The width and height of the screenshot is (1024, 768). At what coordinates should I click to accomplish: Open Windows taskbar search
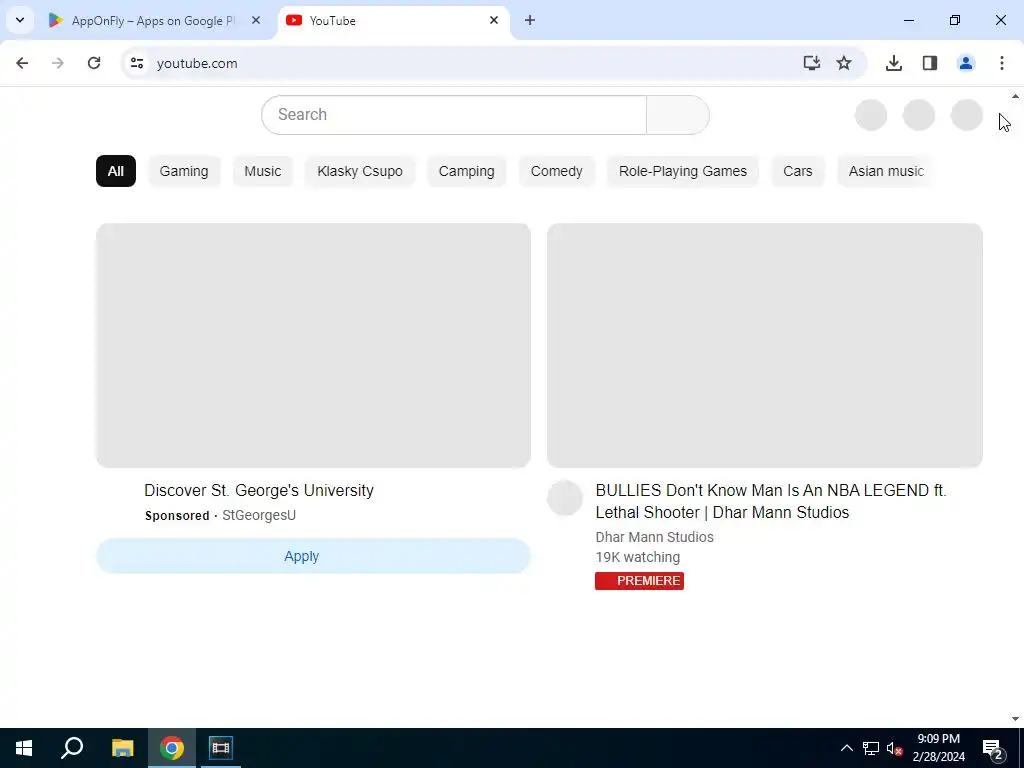click(x=72, y=748)
